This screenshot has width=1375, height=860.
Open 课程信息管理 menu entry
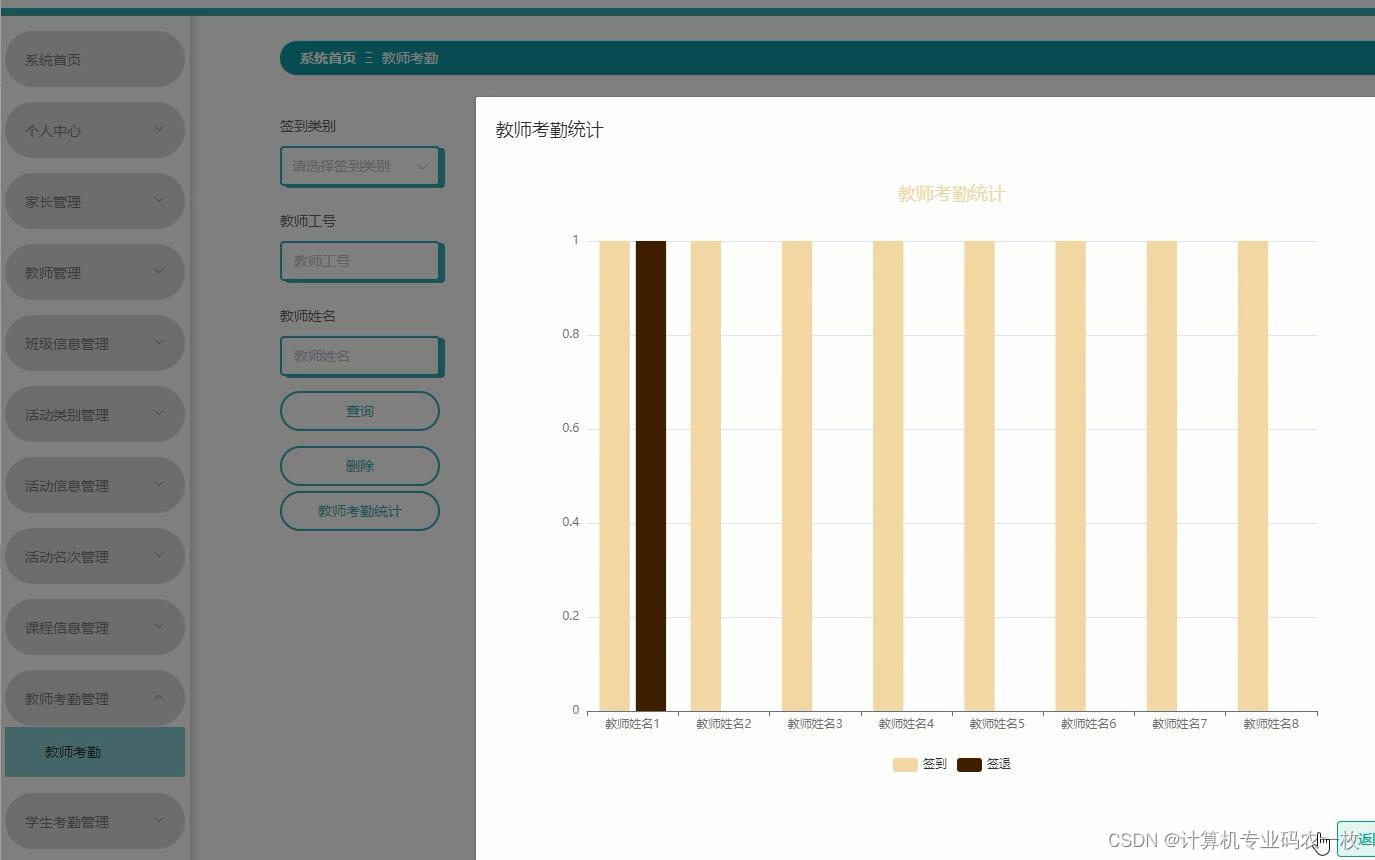pos(95,627)
